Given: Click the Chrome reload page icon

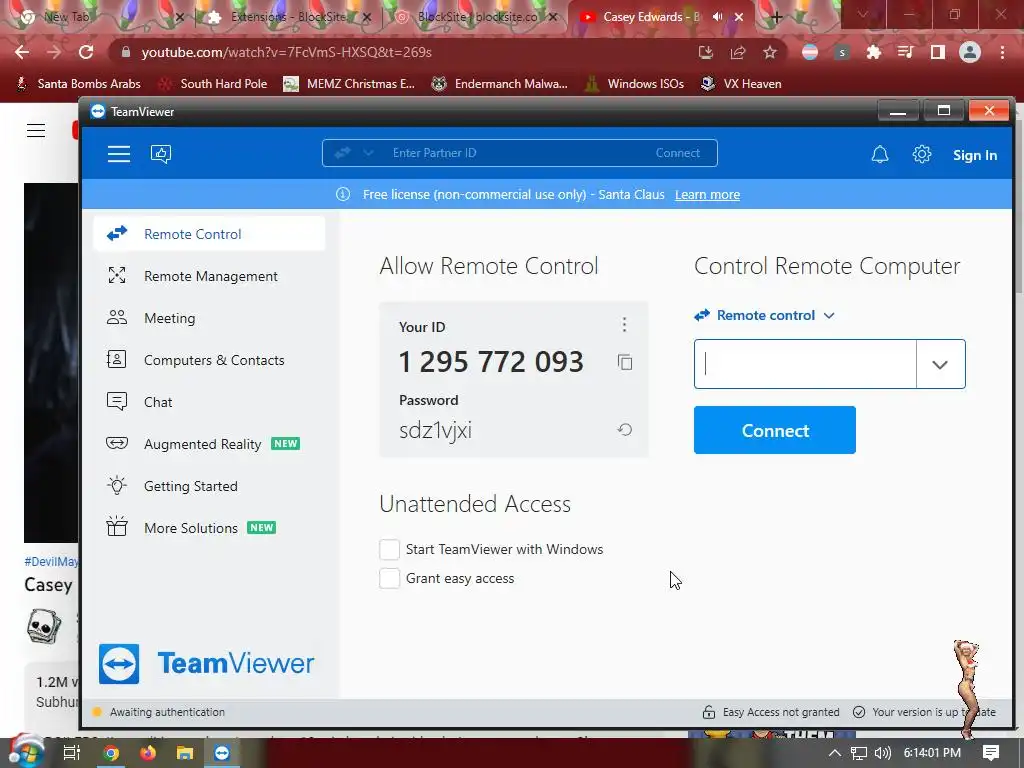Looking at the screenshot, I should click(x=86, y=52).
